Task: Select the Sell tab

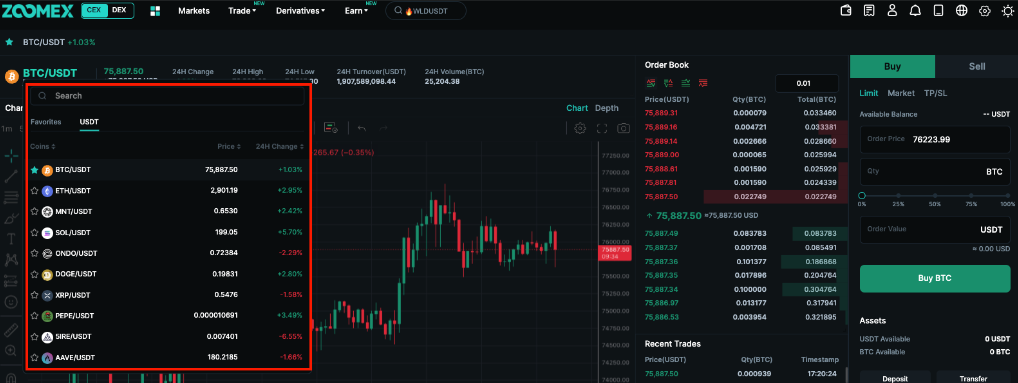Action: (x=976, y=66)
